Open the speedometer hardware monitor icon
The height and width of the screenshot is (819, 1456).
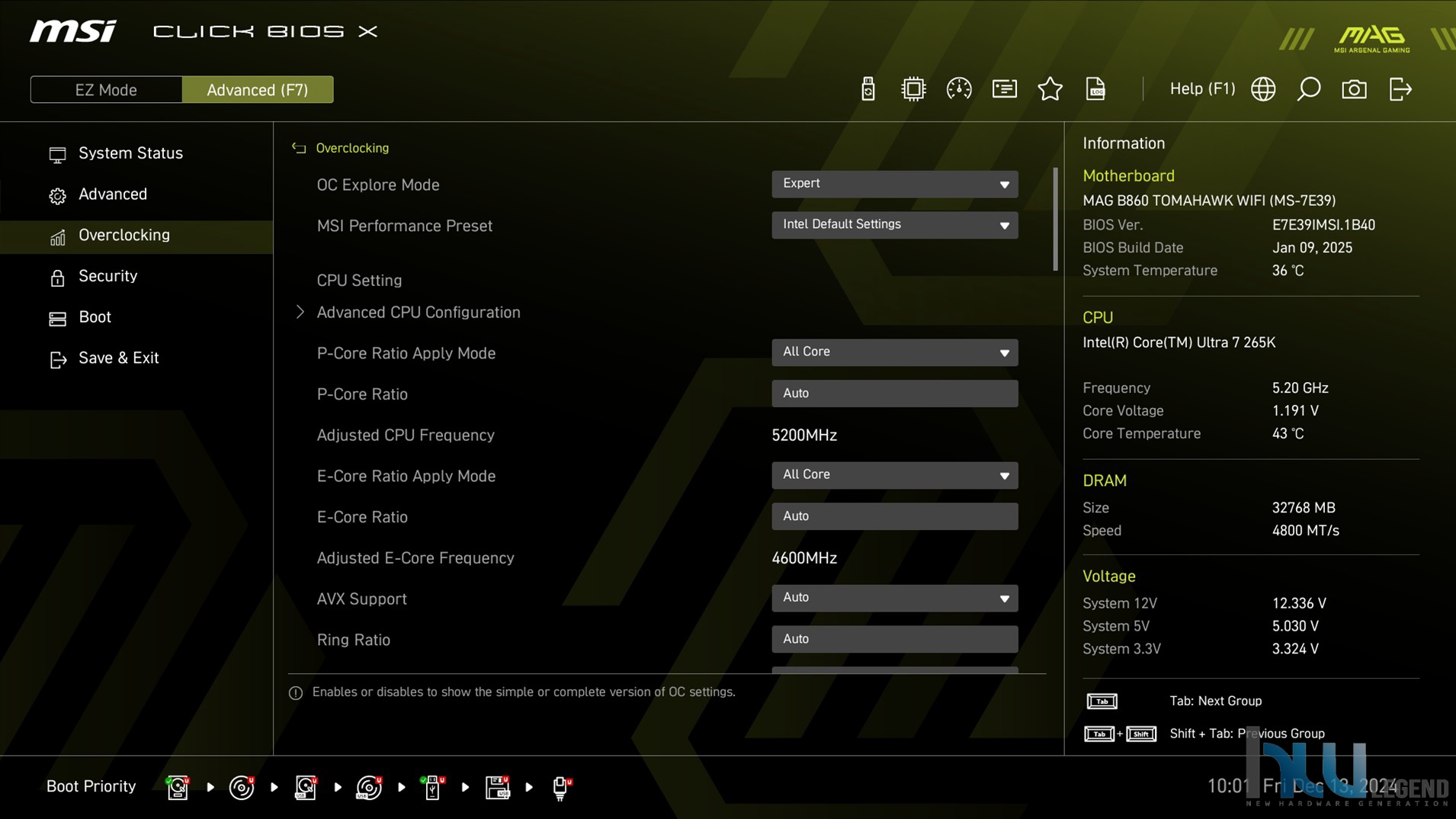pyautogui.click(x=958, y=89)
